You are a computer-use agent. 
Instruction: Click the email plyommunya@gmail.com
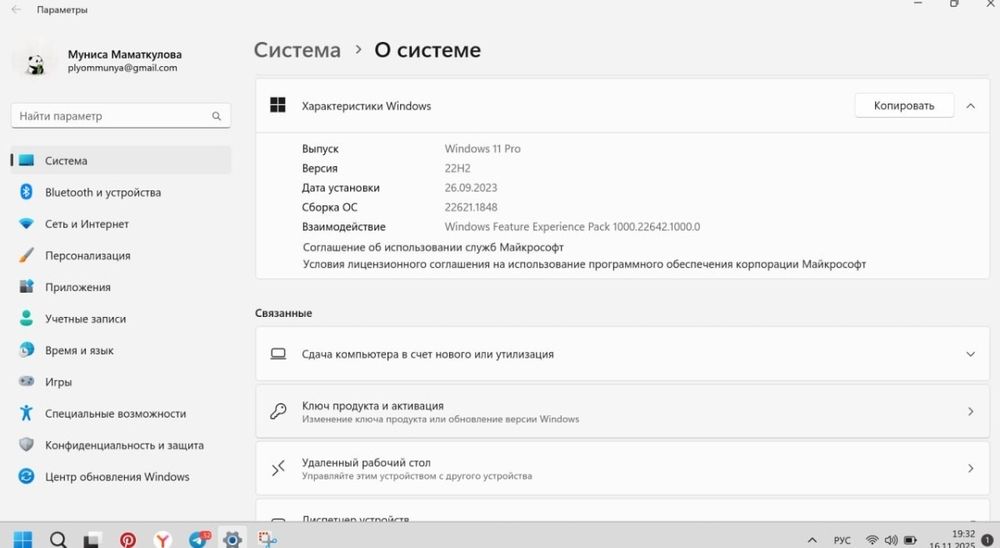pyautogui.click(x=122, y=68)
